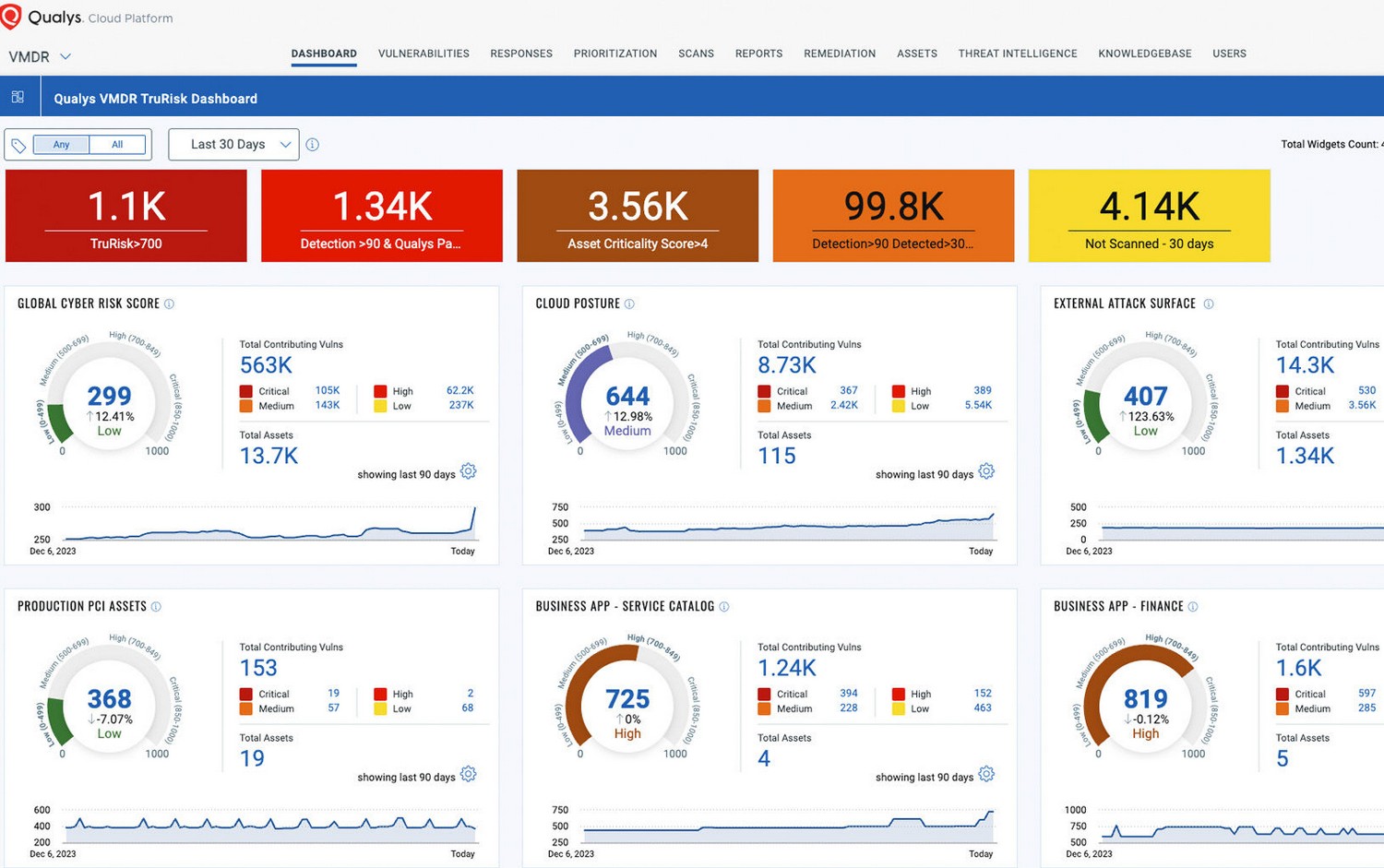The width and height of the screenshot is (1384, 868).
Task: Open the Detection >90 & Qualys Pa... tile
Action: [382, 216]
